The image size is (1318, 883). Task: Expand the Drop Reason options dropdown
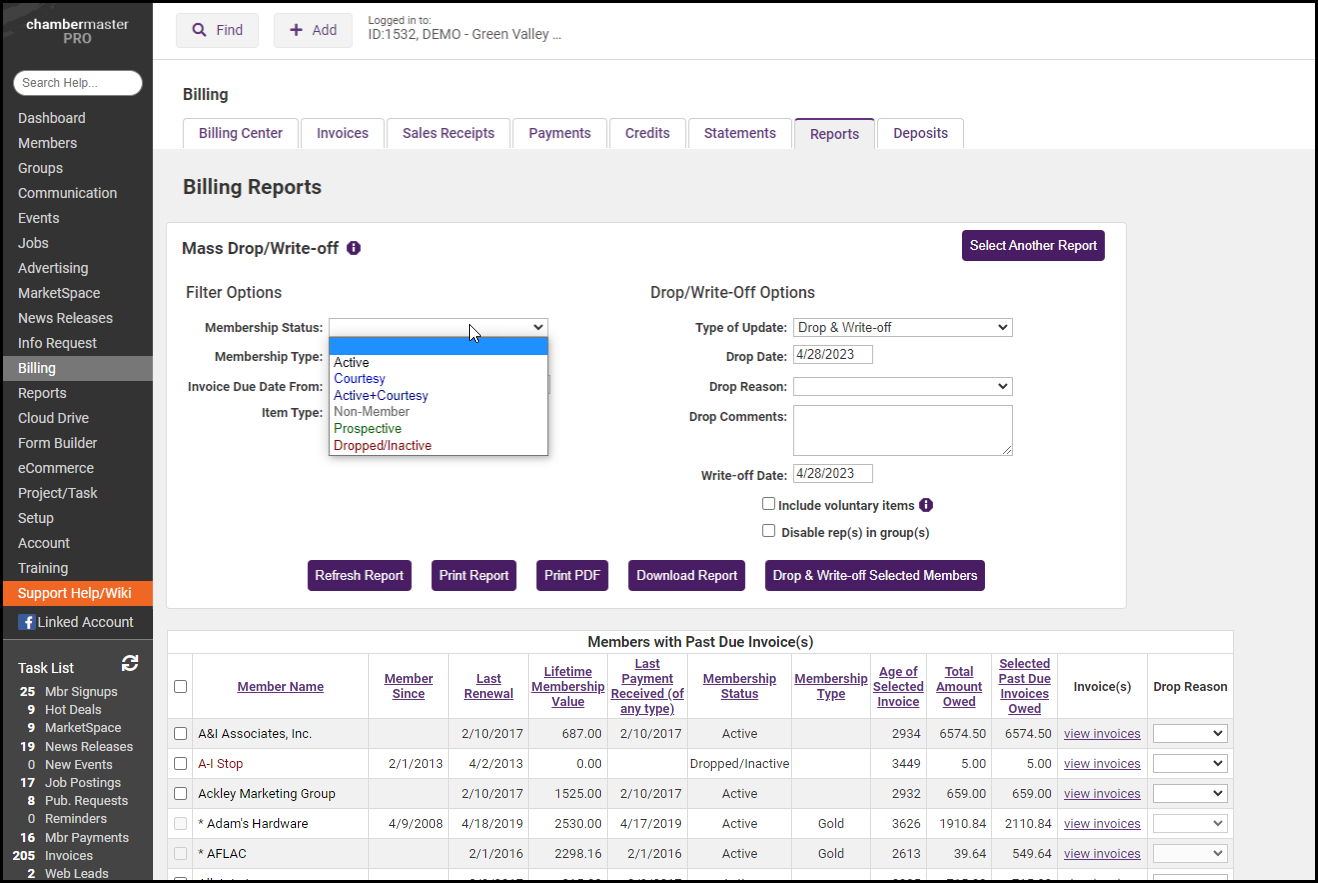click(x=902, y=386)
